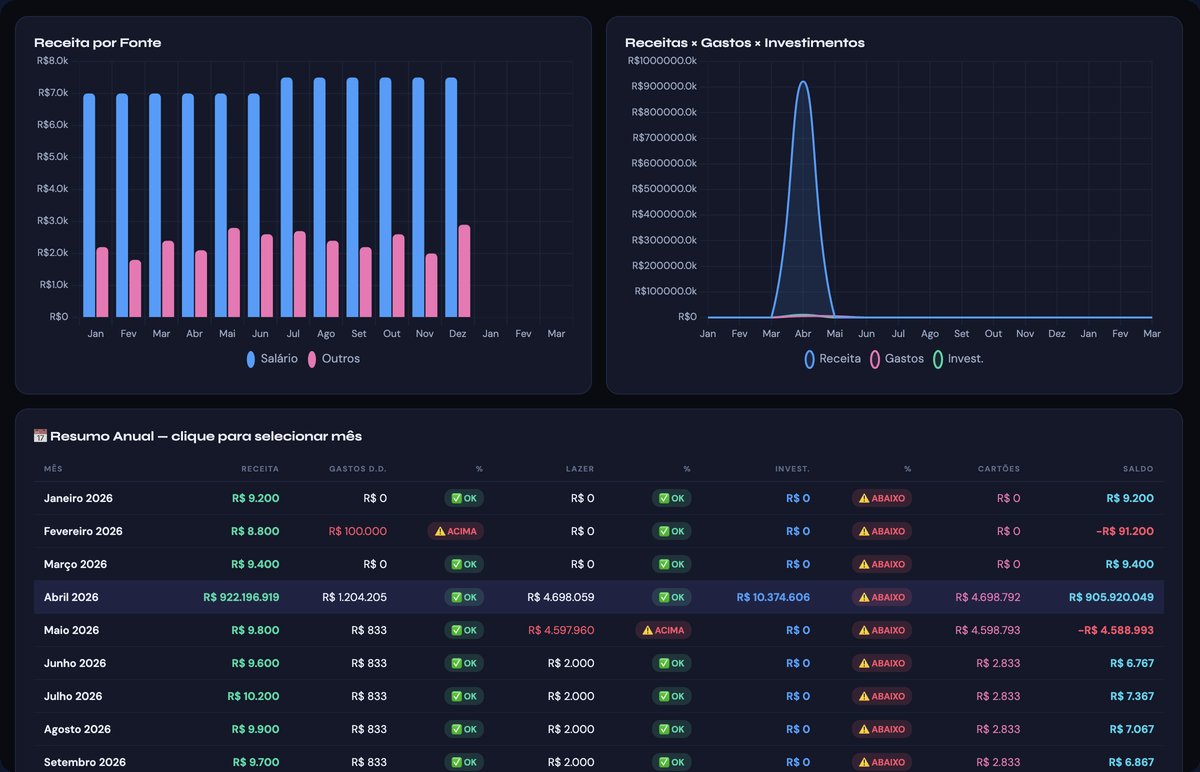Click the pink Outros bar for Dez
The image size is (1200, 772).
pyautogui.click(x=464, y=271)
